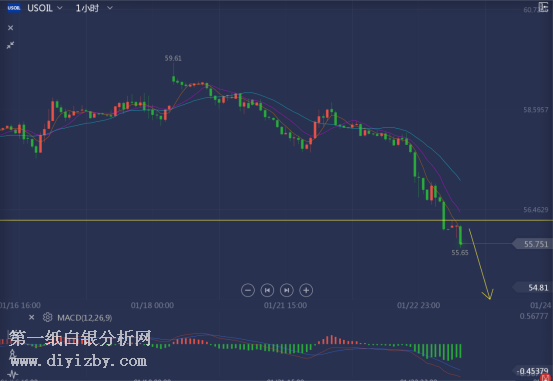The height and width of the screenshot is (381, 553).
Task: Toggle the side panel icon at top right
Action: point(543,7)
